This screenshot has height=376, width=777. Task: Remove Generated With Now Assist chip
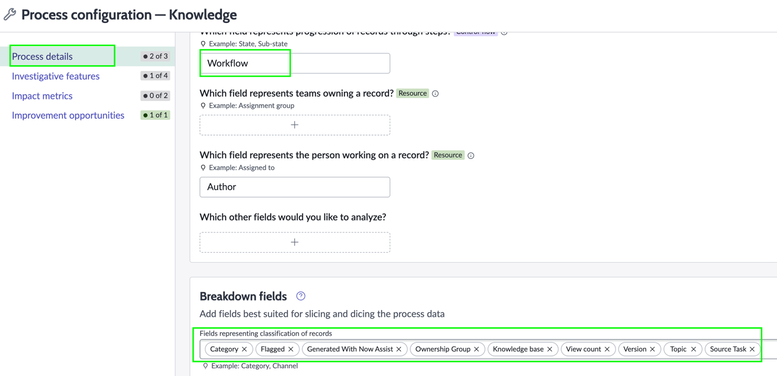(398, 349)
